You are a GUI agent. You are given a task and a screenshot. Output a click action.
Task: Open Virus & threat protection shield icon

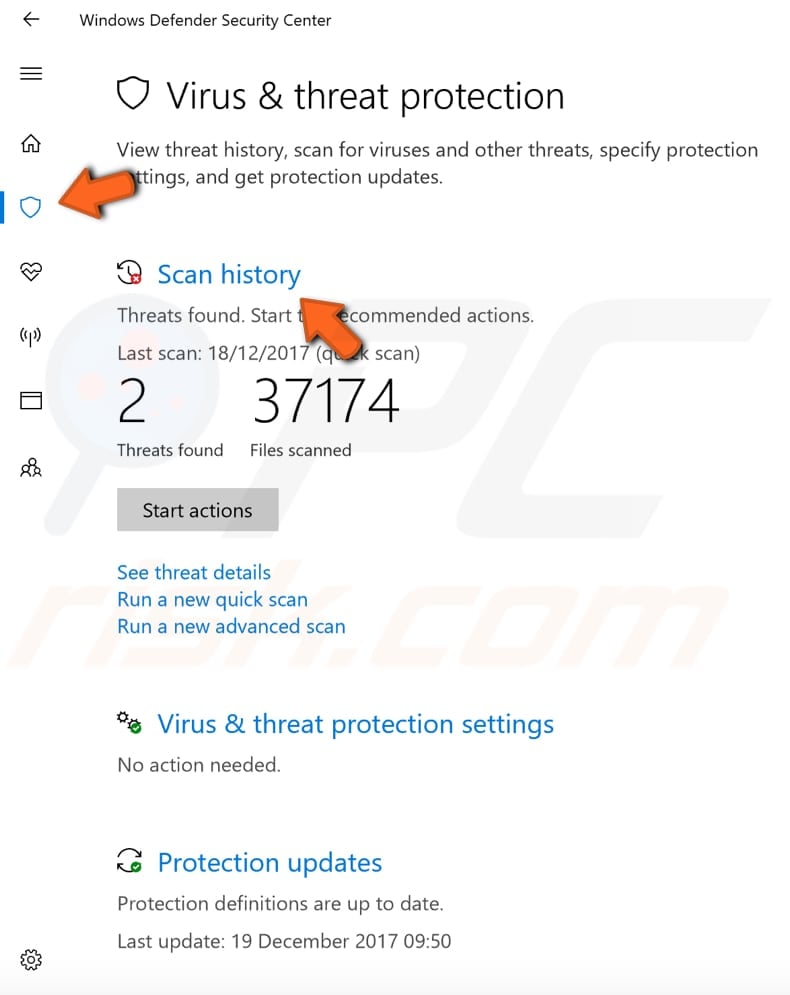click(x=30, y=207)
